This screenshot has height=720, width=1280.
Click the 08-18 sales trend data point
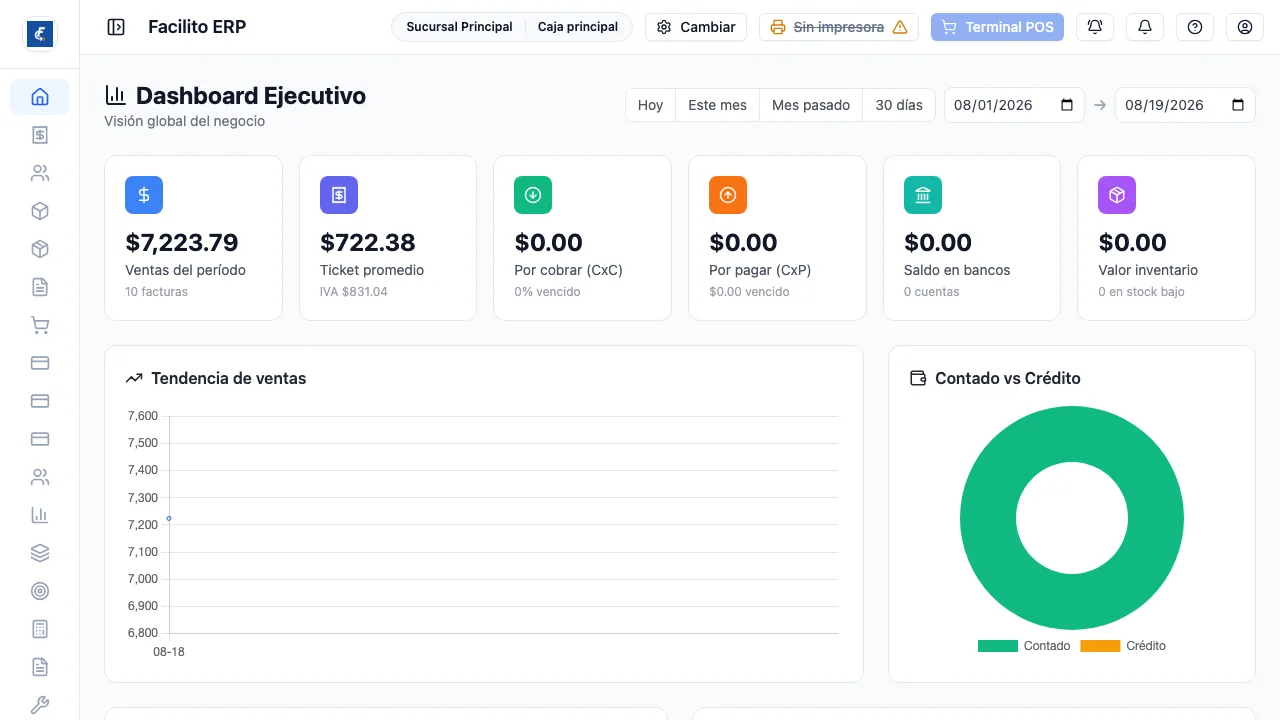tap(169, 518)
